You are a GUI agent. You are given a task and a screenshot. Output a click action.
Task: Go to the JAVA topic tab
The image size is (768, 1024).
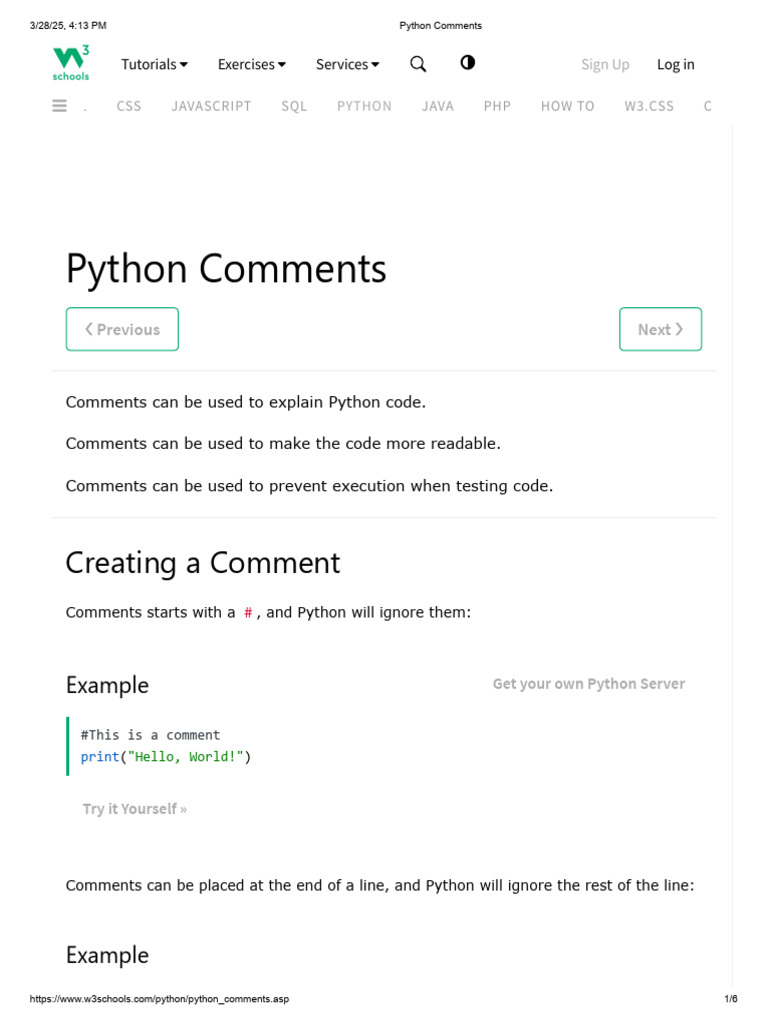[x=437, y=106]
